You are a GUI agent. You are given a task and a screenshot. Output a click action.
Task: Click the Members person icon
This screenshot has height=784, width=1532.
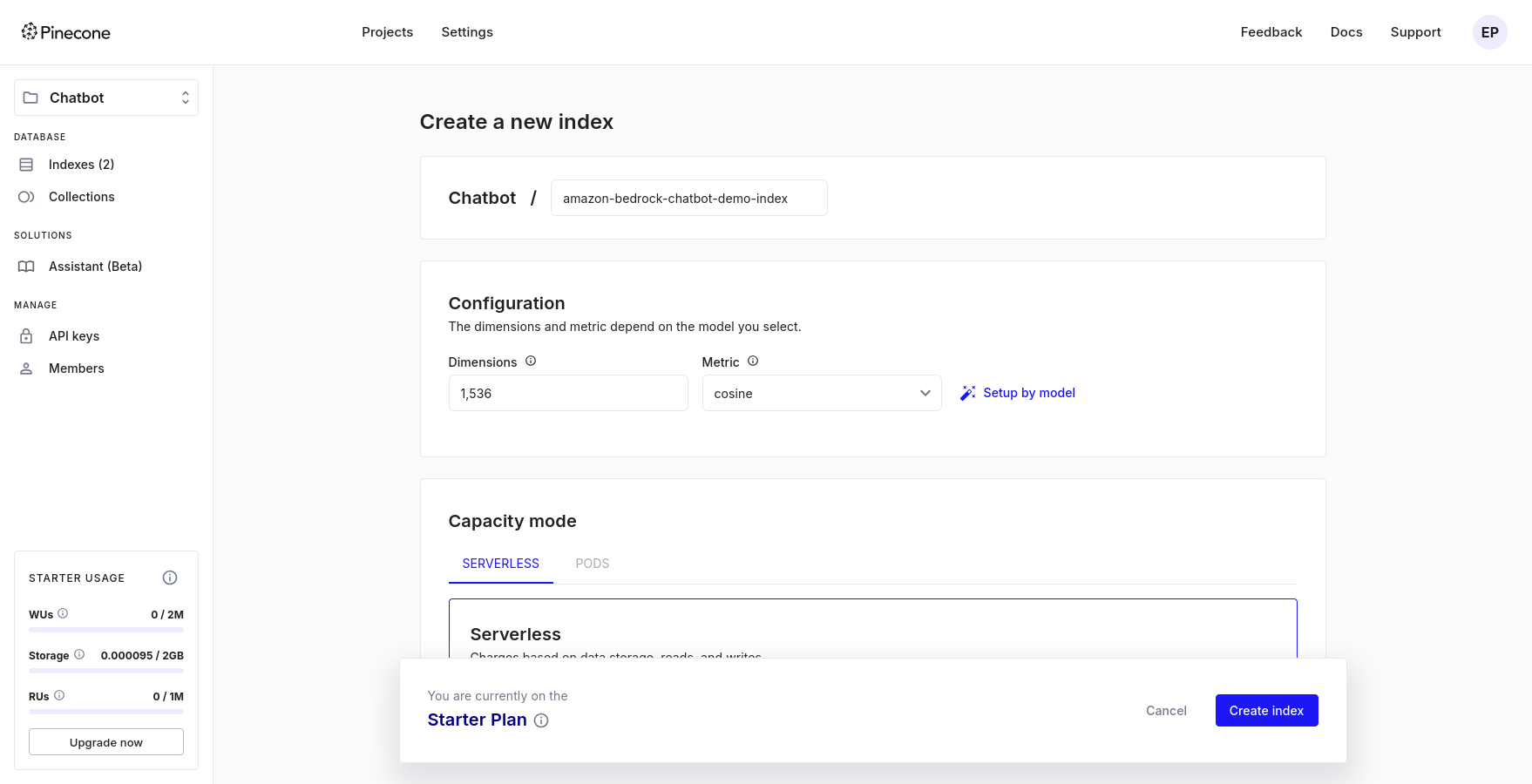click(x=26, y=368)
